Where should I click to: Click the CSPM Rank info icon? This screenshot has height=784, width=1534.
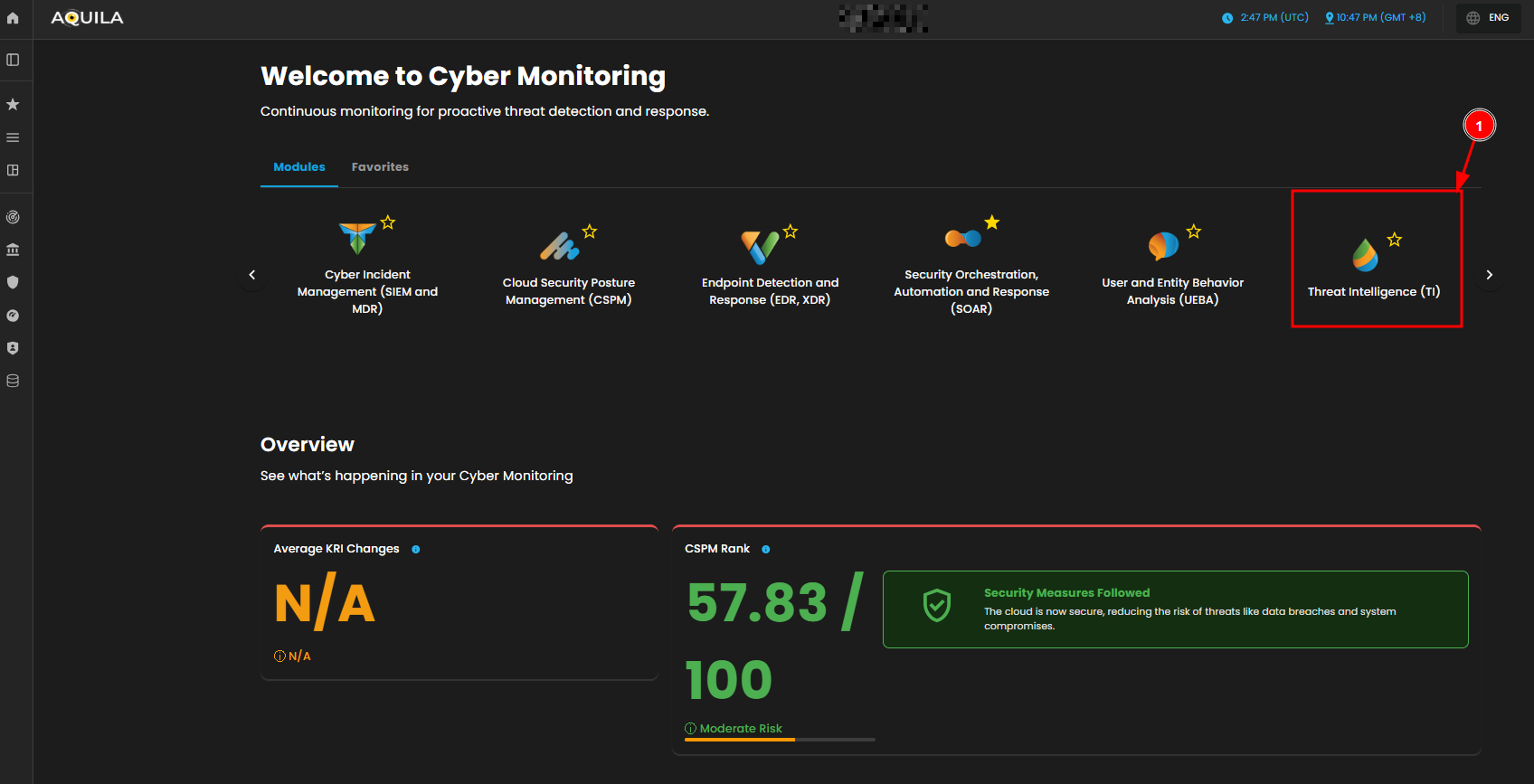point(766,549)
